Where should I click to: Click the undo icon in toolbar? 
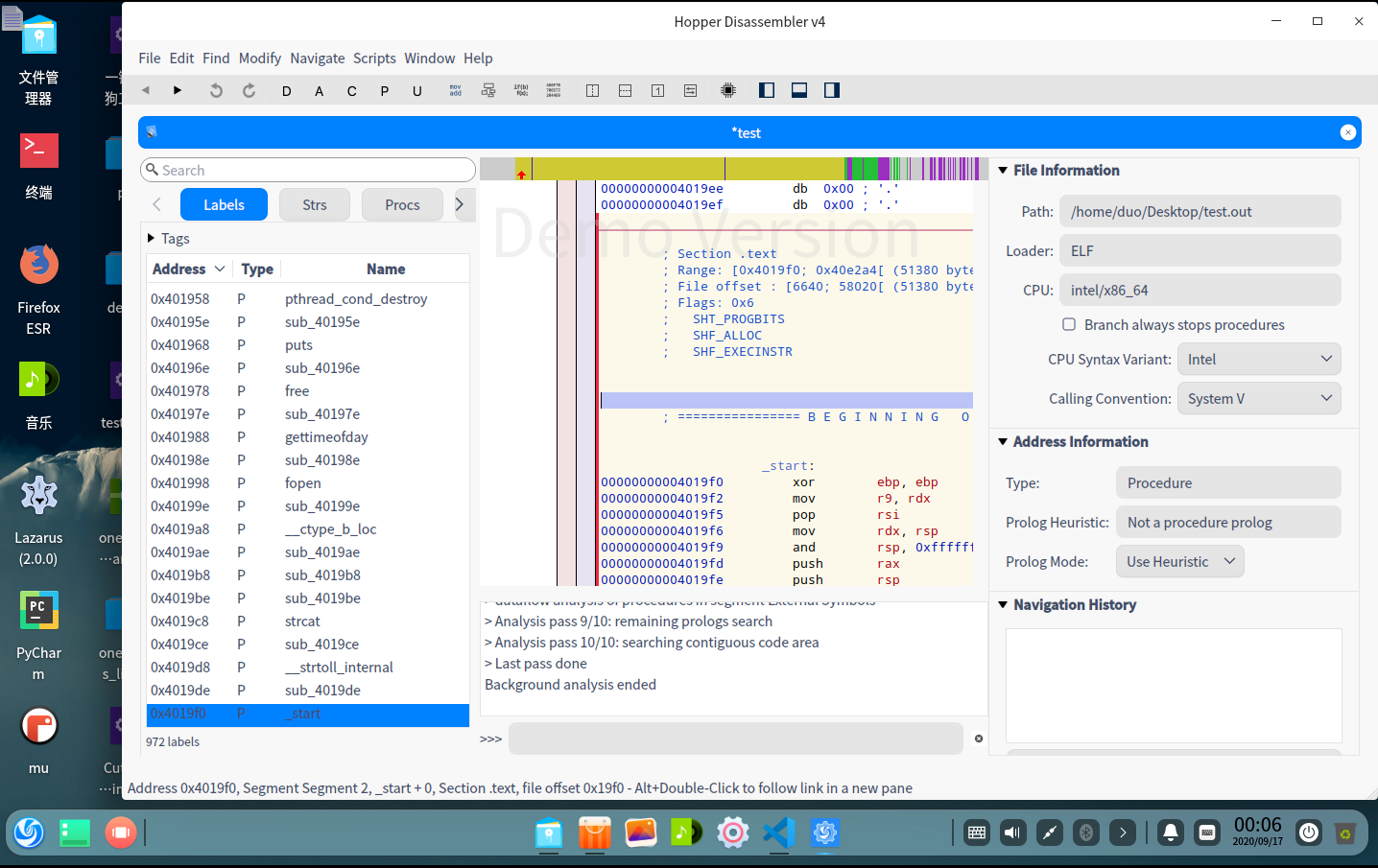[216, 90]
